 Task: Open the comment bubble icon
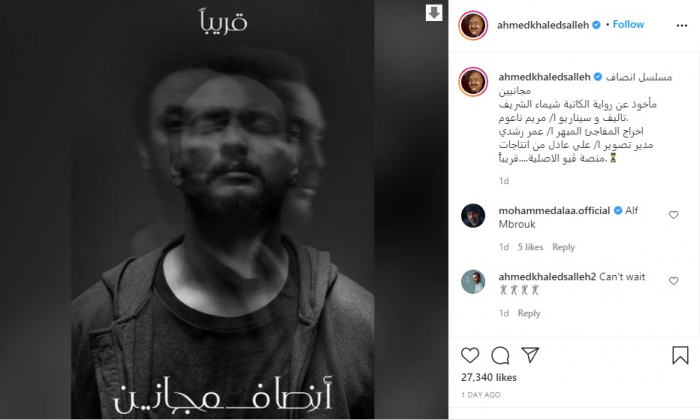500,355
